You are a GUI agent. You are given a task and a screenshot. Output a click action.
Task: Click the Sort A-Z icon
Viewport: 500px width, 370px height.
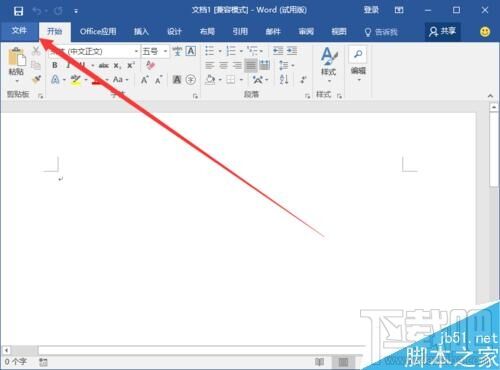point(284,79)
